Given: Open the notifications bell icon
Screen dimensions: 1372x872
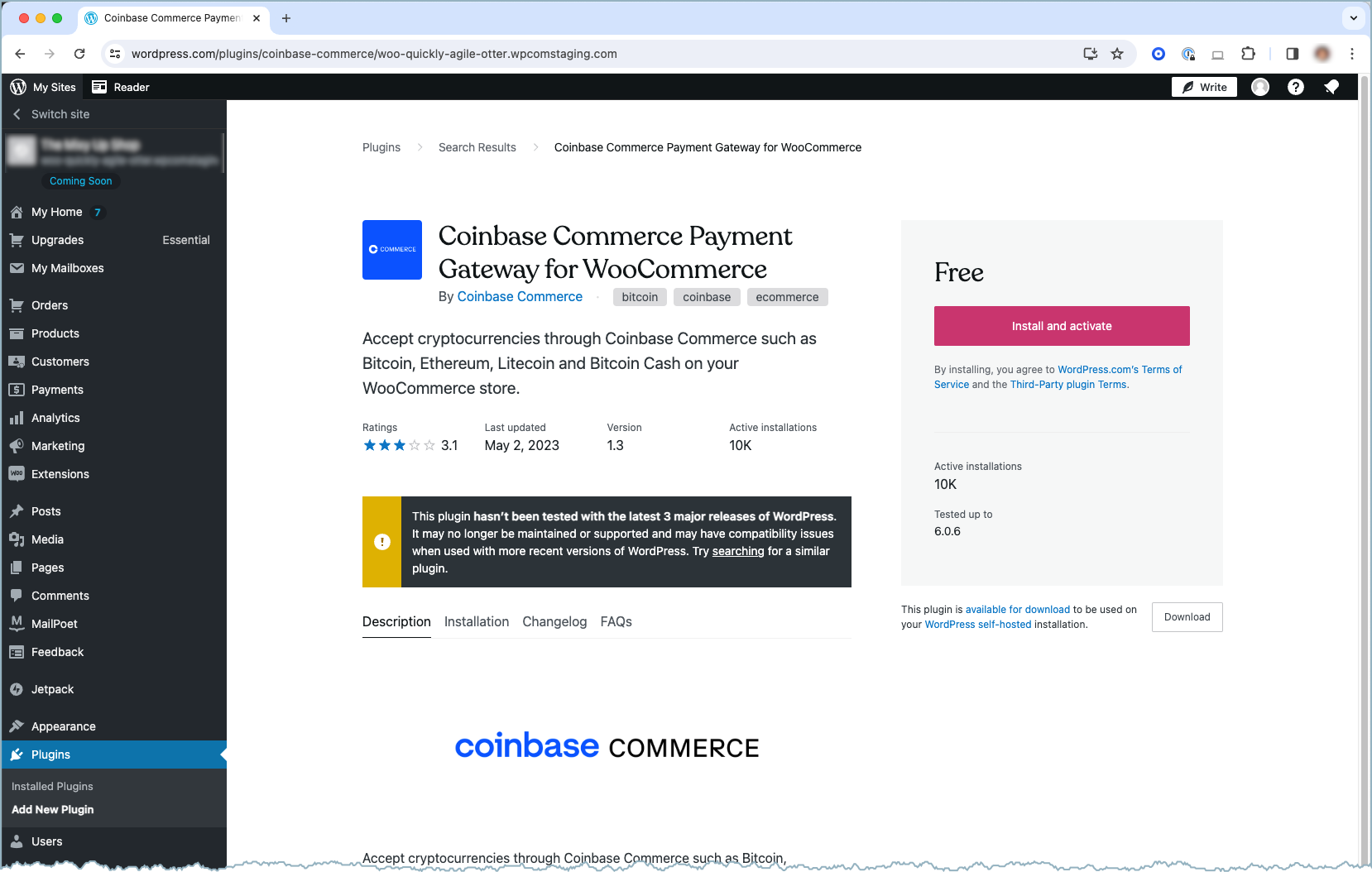Looking at the screenshot, I should [1331, 87].
